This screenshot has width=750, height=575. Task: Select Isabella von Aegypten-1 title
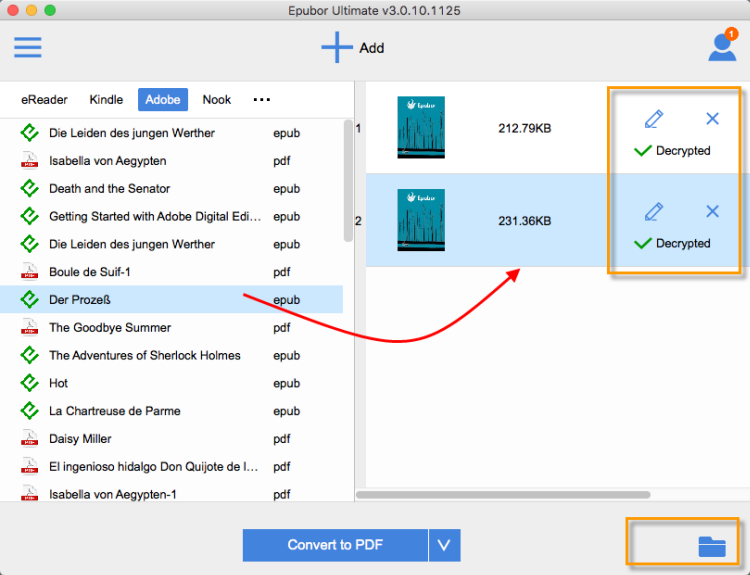(113, 494)
